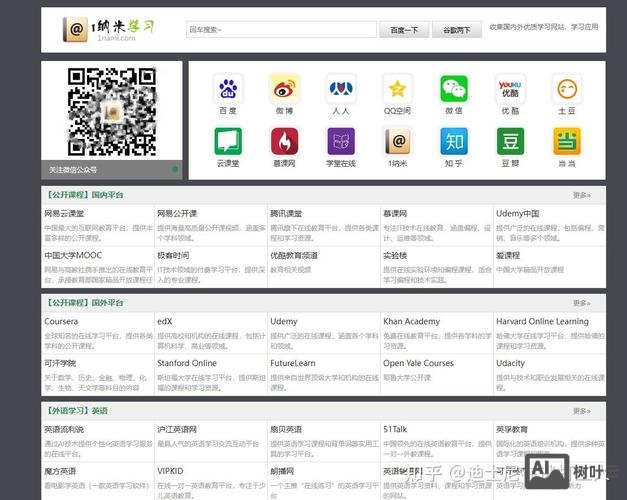Screen dimensions: 627x500
Task: Open the 学堂在线 purple icon
Action: [x=341, y=141]
